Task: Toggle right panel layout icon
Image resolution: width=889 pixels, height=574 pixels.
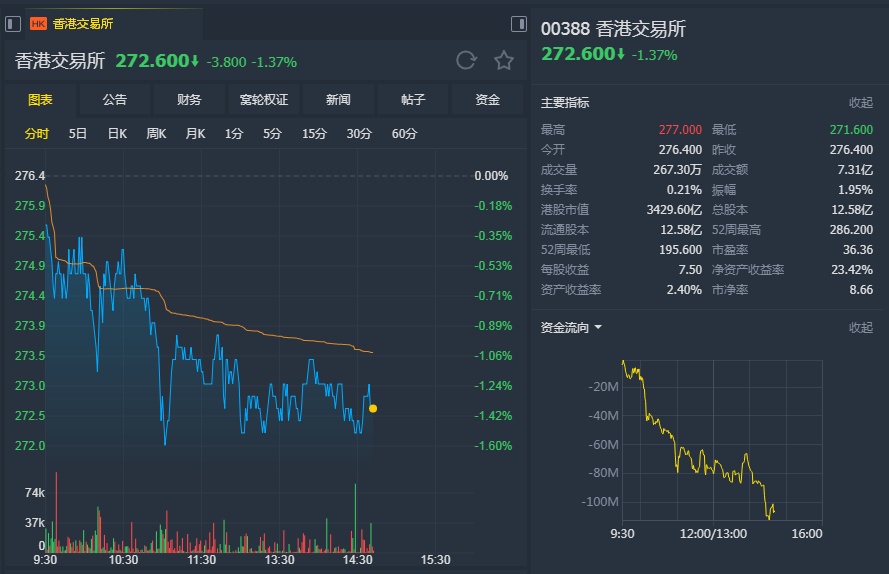Action: point(519,23)
